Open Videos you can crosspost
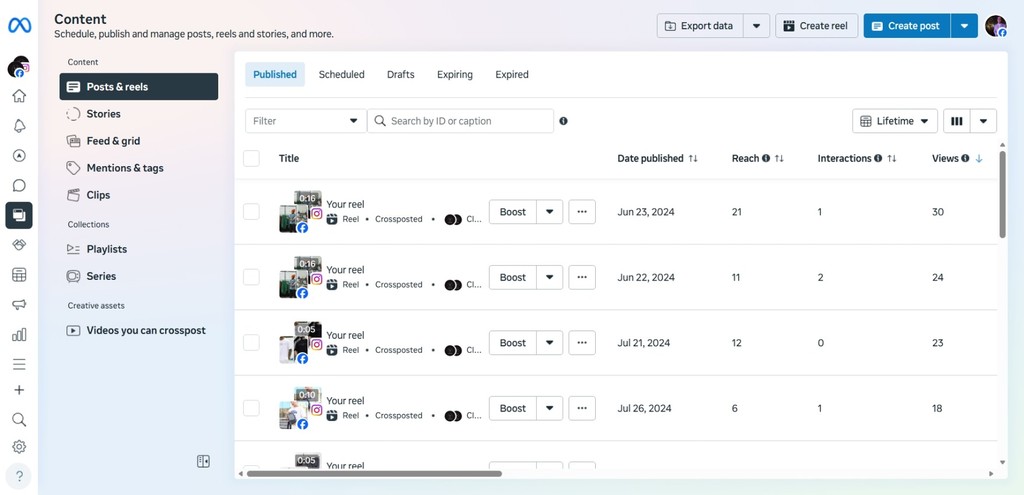Viewport: 1024px width, 495px height. [138, 330]
